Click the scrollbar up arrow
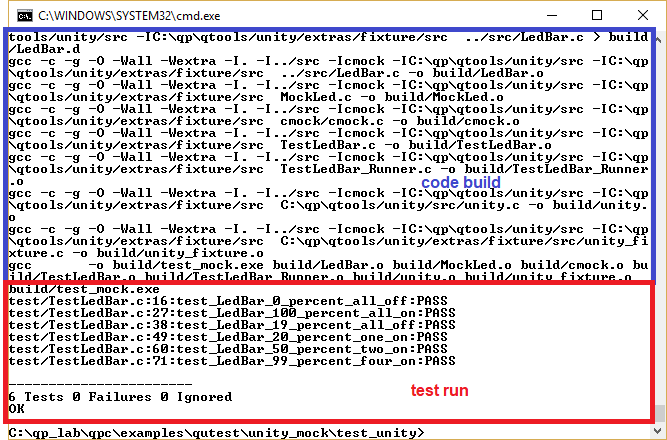This screenshot has width=667, height=440. [x=659, y=37]
